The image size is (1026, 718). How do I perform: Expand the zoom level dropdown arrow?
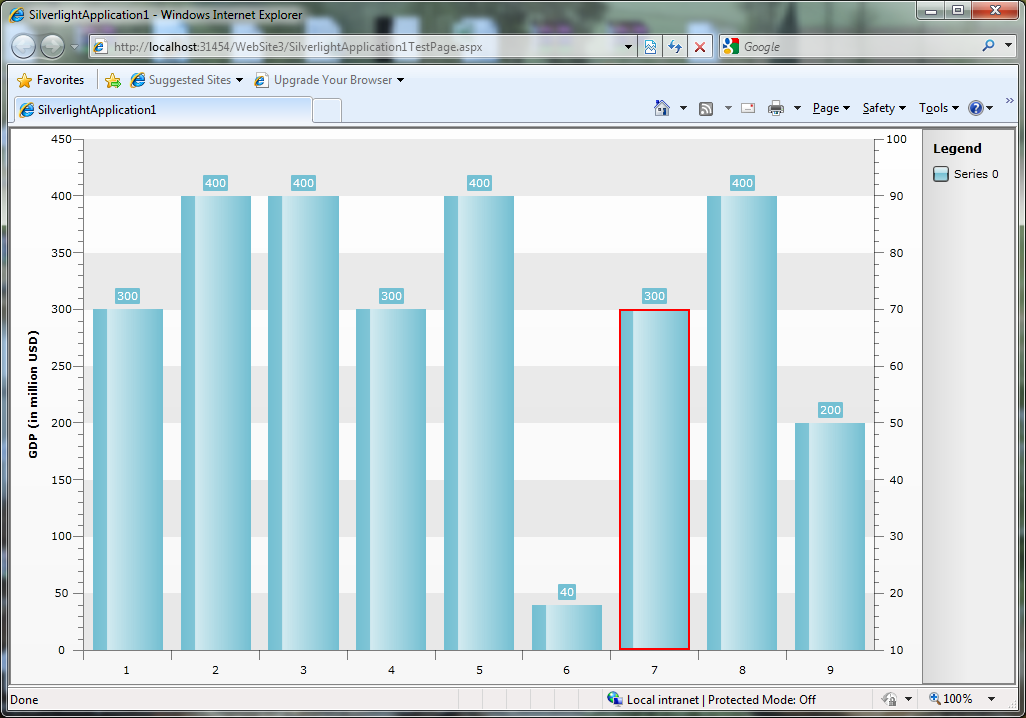[x=991, y=699]
